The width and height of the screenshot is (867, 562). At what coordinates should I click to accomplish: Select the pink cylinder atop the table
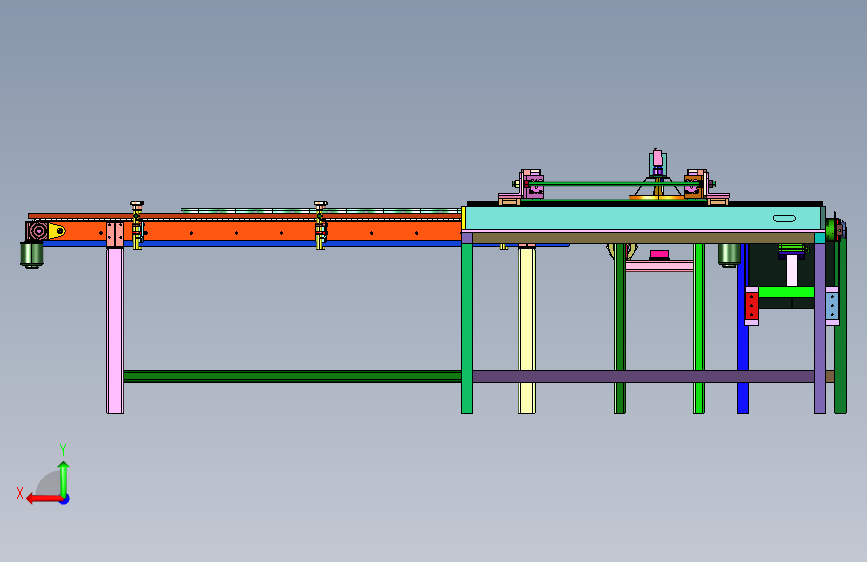click(657, 158)
